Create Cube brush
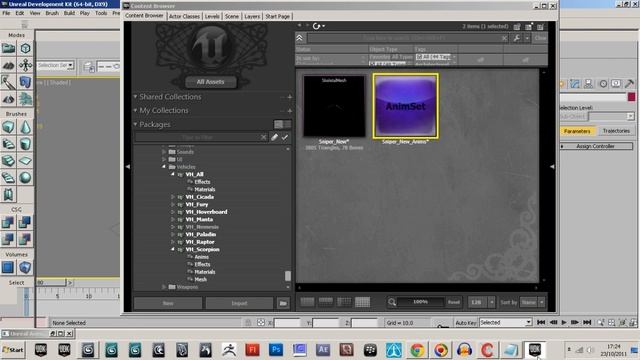Image resolution: width=640 pixels, height=360 pixels. pos(8,127)
